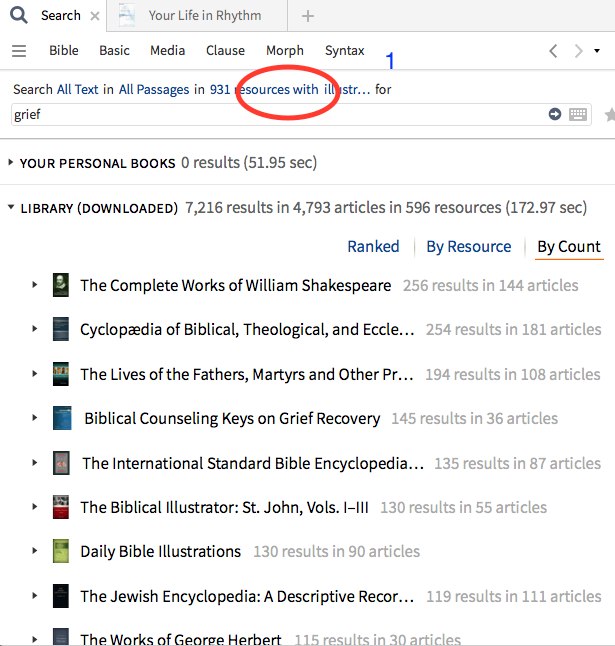Screen dimensions: 615x646
Task: Sort results by Ranked
Action: click(373, 246)
